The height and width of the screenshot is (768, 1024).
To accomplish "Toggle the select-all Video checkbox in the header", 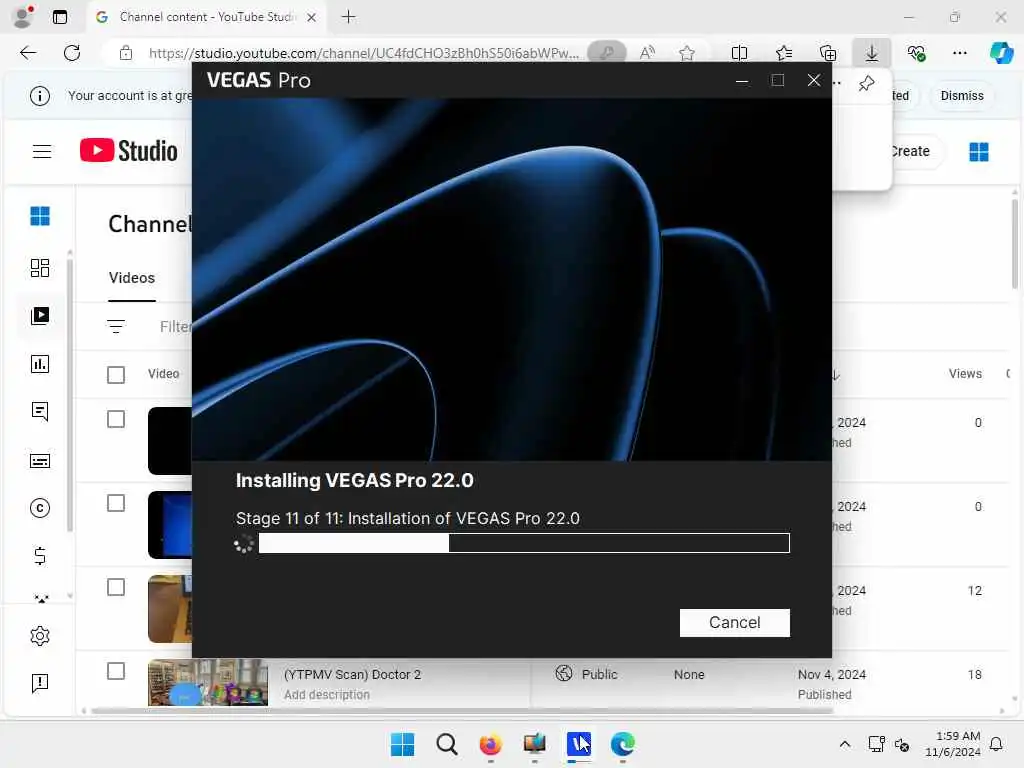I will tap(116, 374).
